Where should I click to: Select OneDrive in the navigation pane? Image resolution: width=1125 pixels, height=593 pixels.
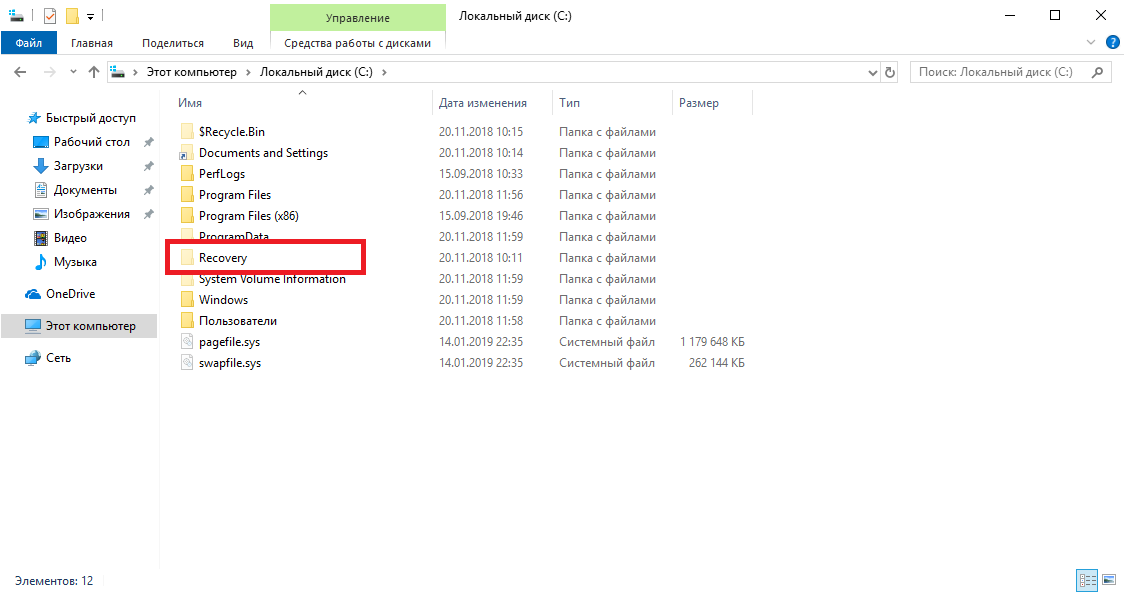[x=70, y=294]
